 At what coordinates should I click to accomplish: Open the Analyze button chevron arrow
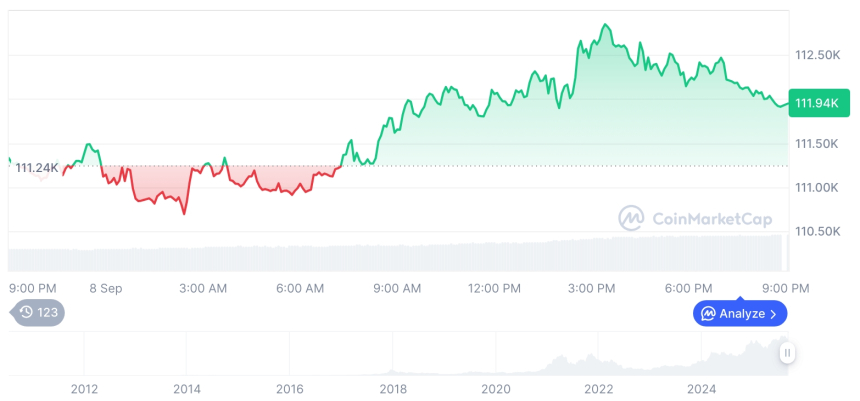(x=773, y=314)
